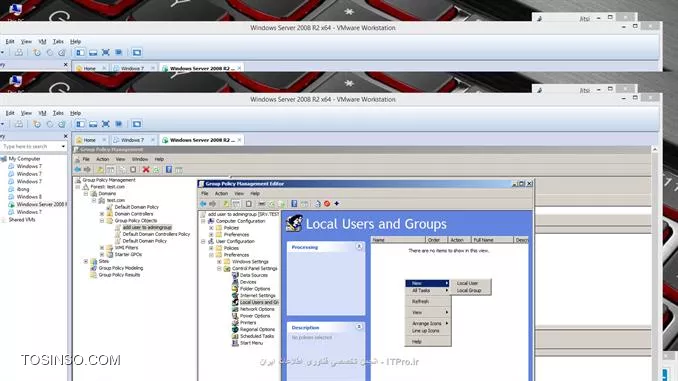The width and height of the screenshot is (678, 381).
Task: Collapse the Computer Configuration node
Action: 203,221
